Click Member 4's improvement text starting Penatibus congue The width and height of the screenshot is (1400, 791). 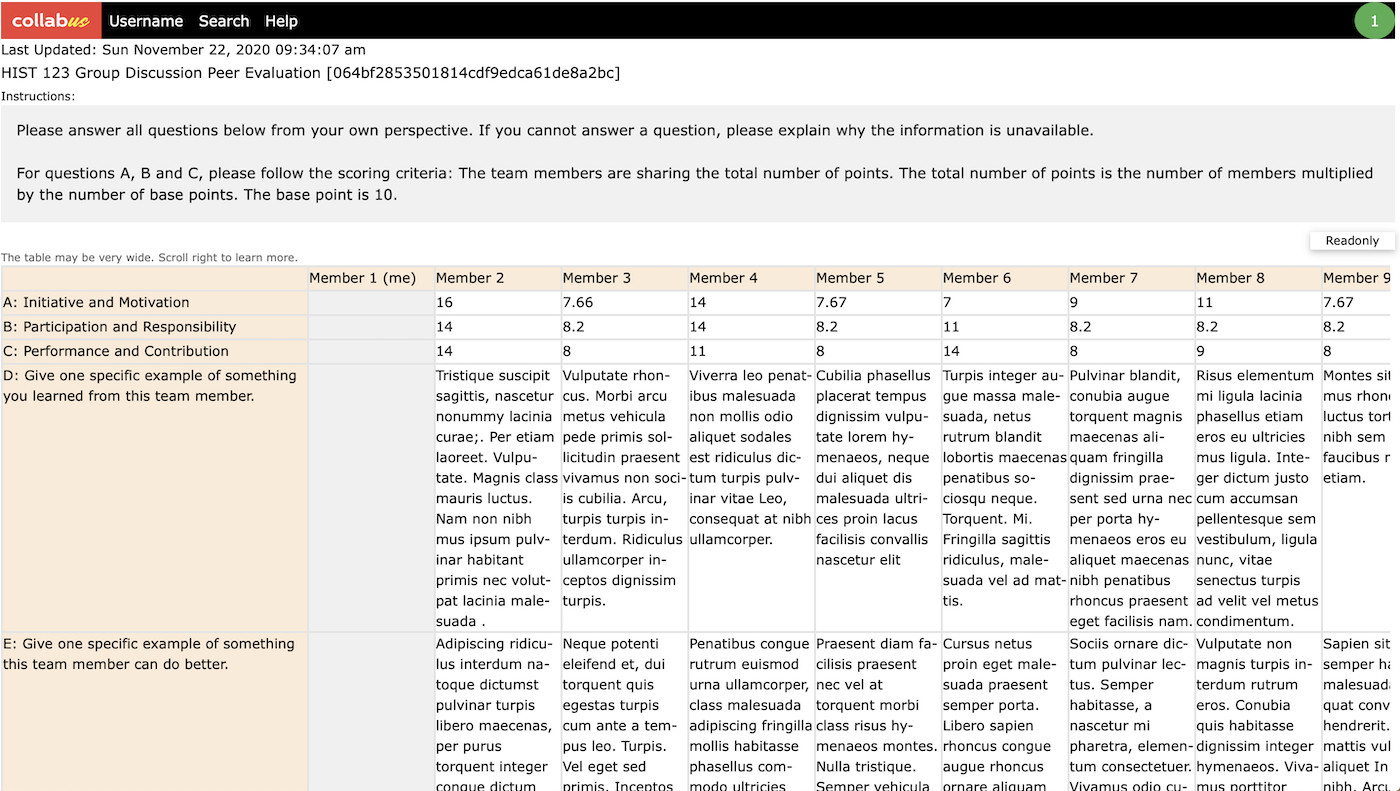coord(751,712)
